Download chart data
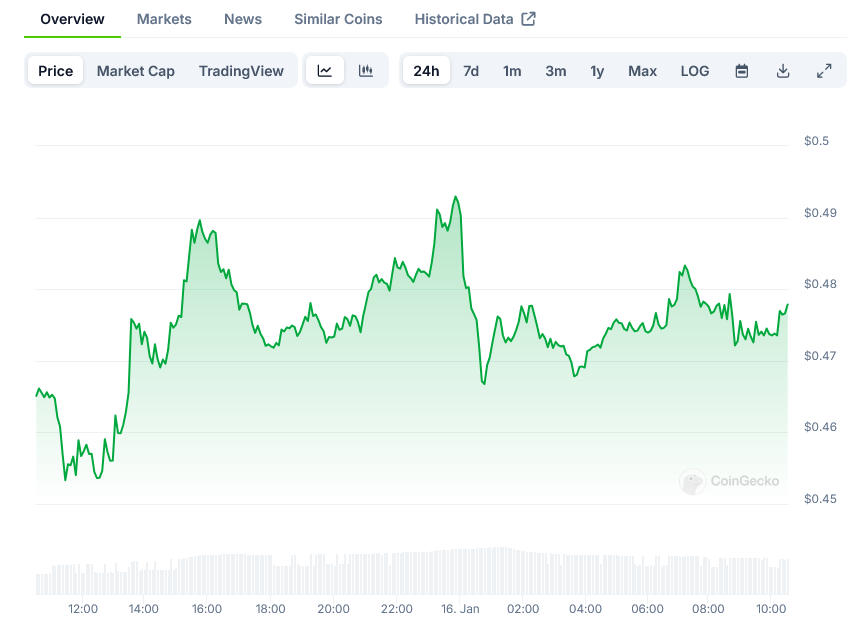The height and width of the screenshot is (626, 847). point(783,71)
